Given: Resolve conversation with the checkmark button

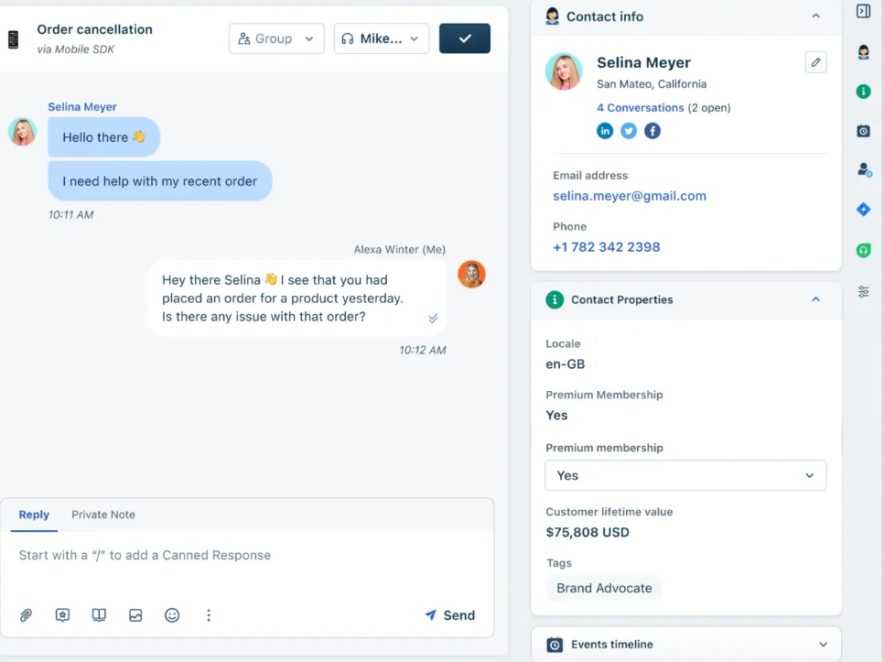Looking at the screenshot, I should (465, 38).
